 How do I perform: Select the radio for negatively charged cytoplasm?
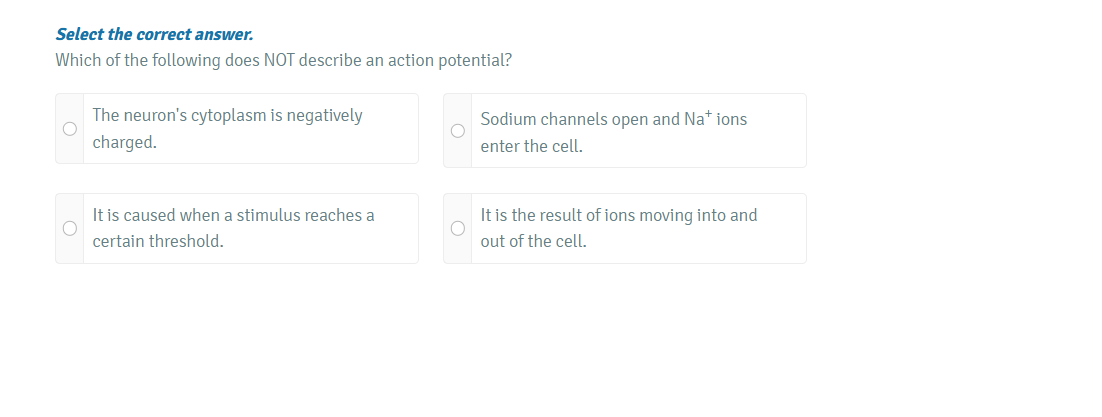70,129
